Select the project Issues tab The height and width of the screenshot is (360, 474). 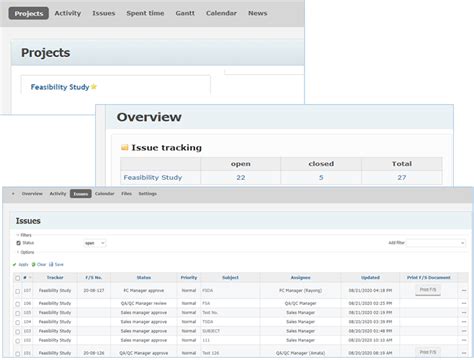81,194
